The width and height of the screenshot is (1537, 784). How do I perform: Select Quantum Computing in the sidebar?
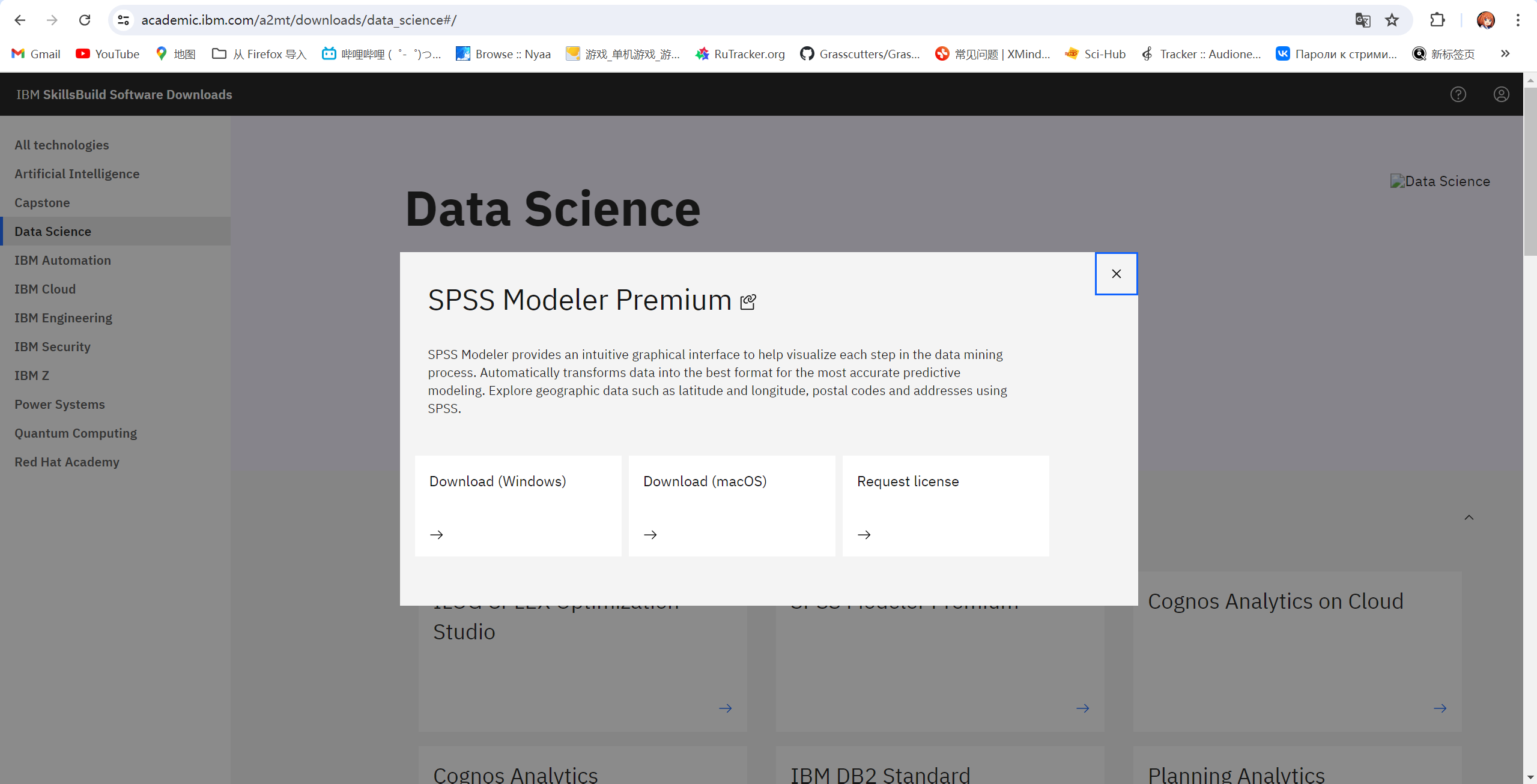point(76,433)
